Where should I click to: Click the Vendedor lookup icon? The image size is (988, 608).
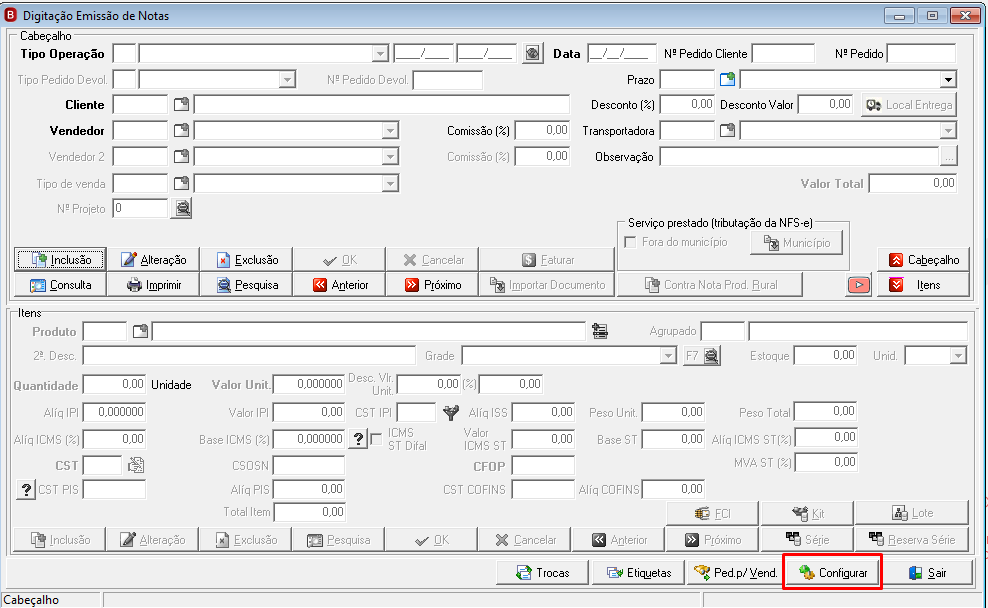[181, 130]
